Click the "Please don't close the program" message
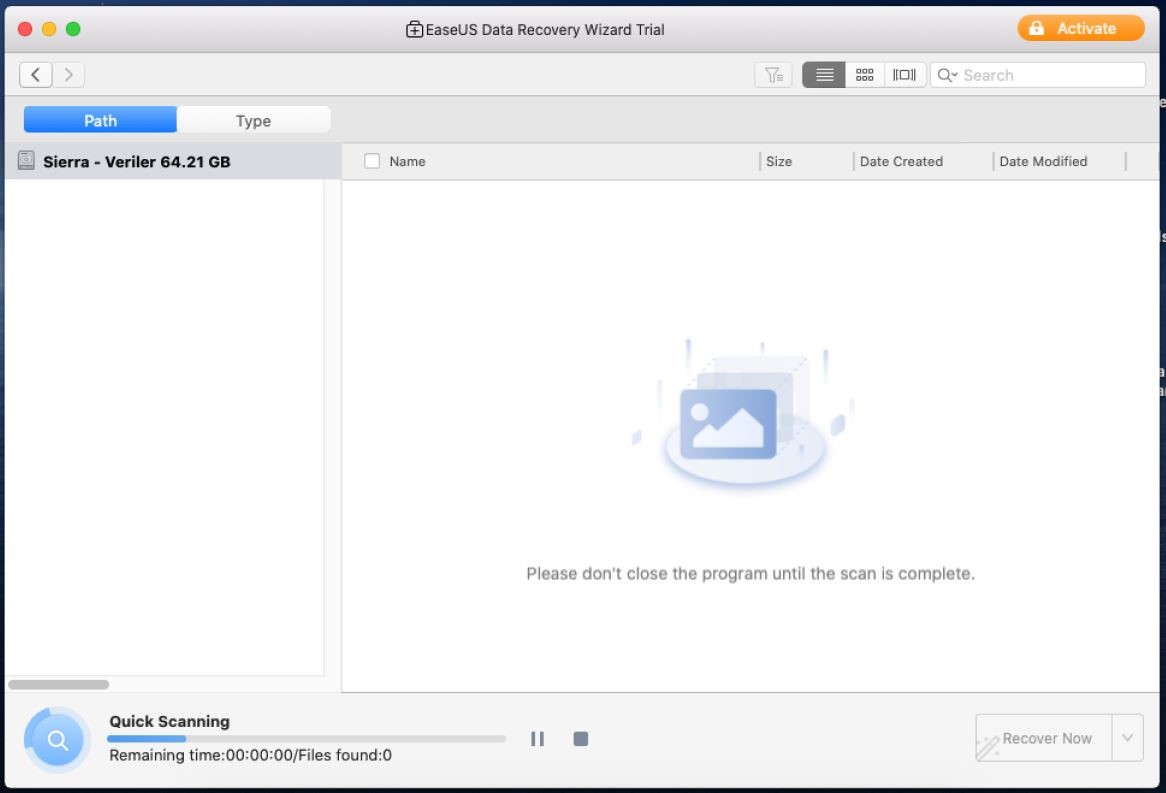Screen dimensions: 1166x793 [750, 574]
